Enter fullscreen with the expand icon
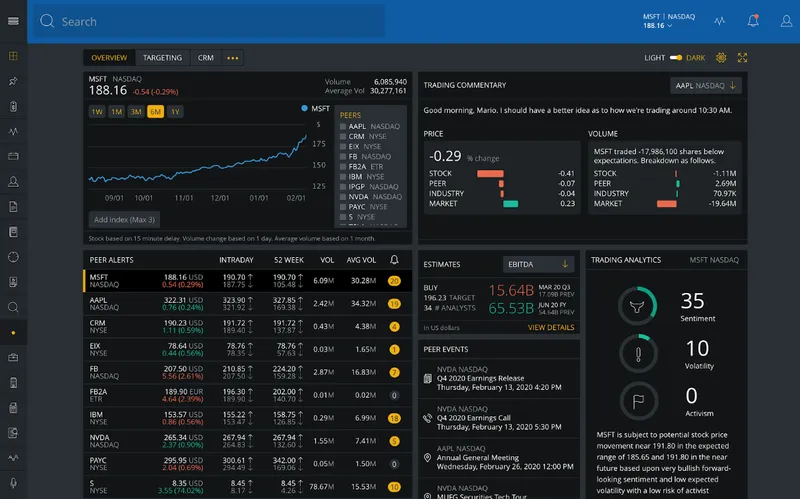 (x=742, y=58)
